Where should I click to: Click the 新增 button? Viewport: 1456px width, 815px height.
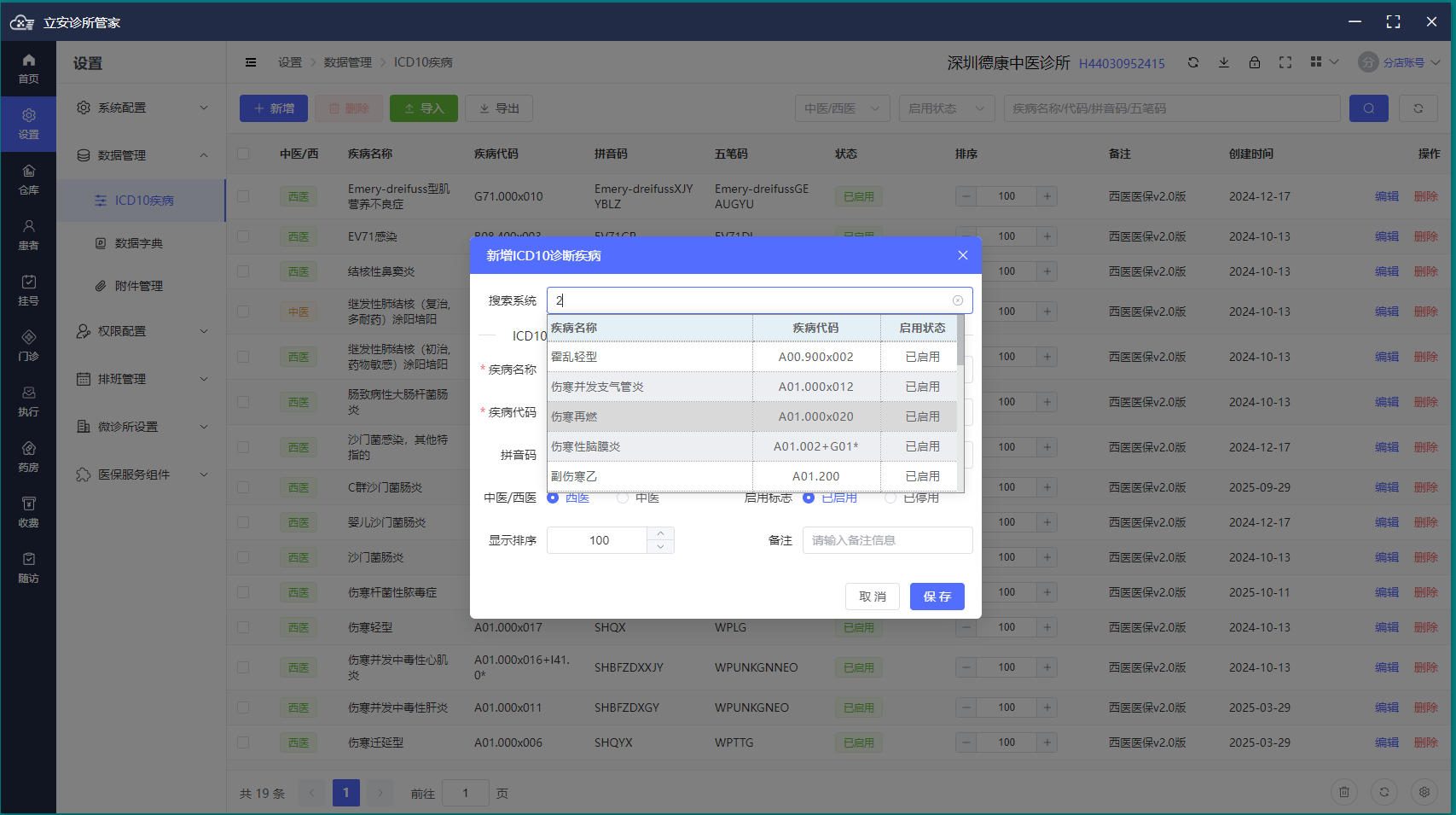pyautogui.click(x=273, y=108)
